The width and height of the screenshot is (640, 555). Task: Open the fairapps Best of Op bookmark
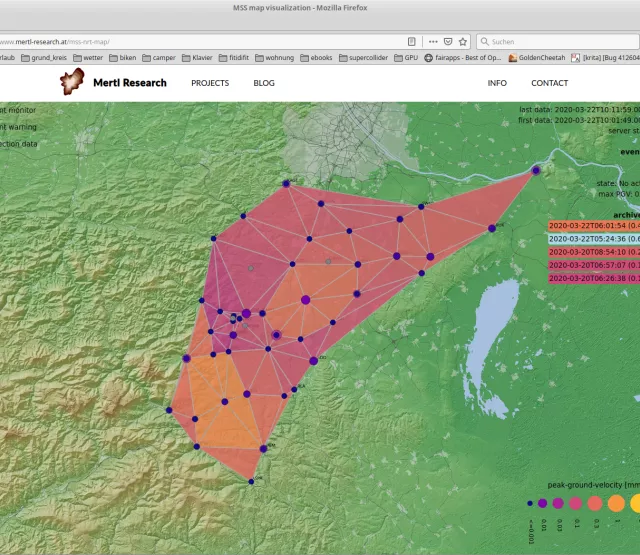click(464, 58)
